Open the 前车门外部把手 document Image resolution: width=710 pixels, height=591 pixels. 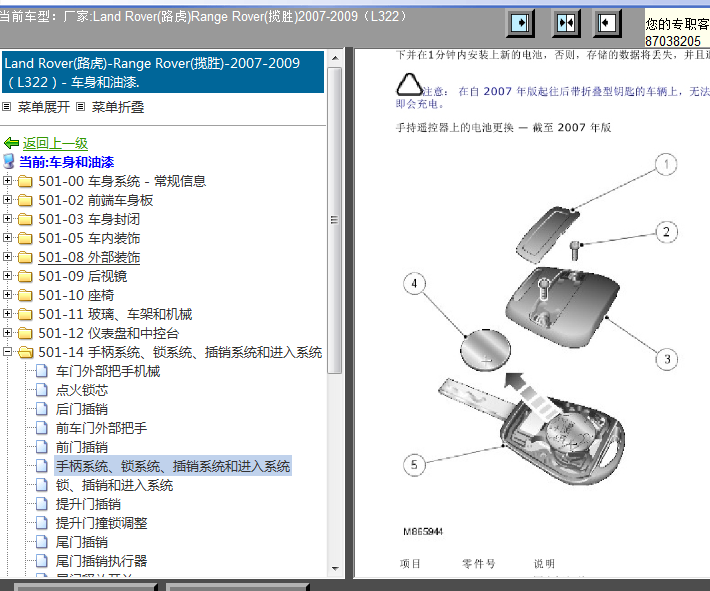pos(101,428)
